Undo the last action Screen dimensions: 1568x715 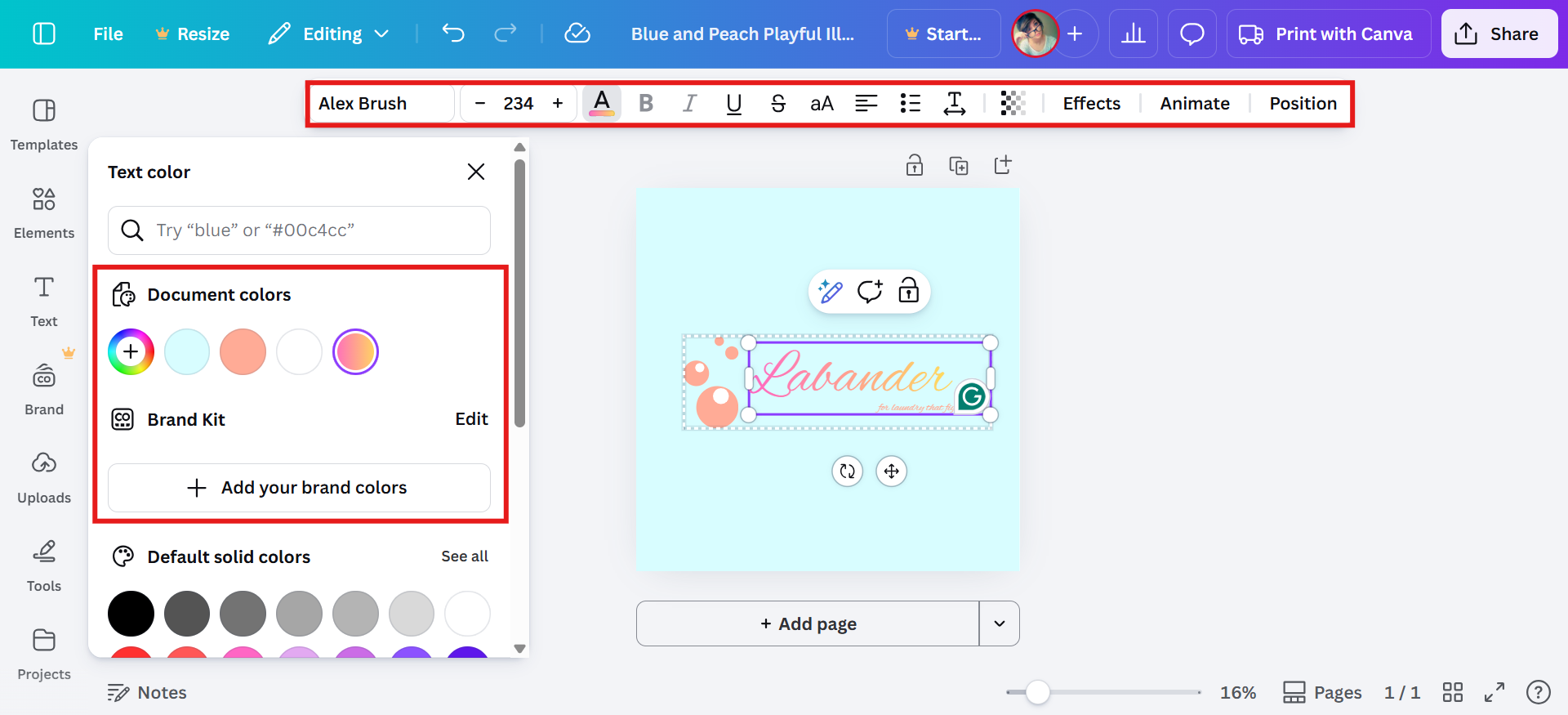click(453, 34)
